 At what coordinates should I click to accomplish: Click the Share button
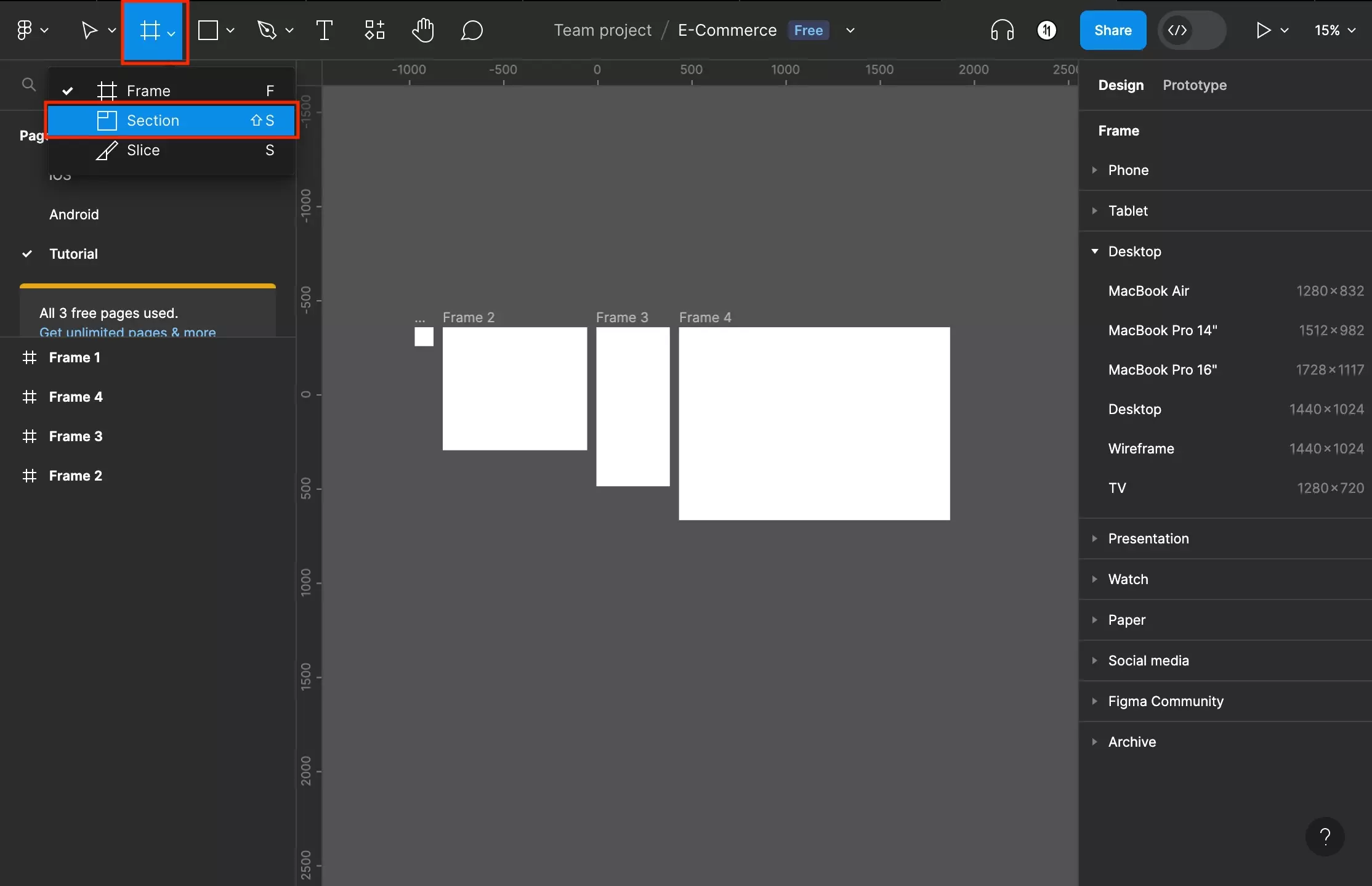1113,30
